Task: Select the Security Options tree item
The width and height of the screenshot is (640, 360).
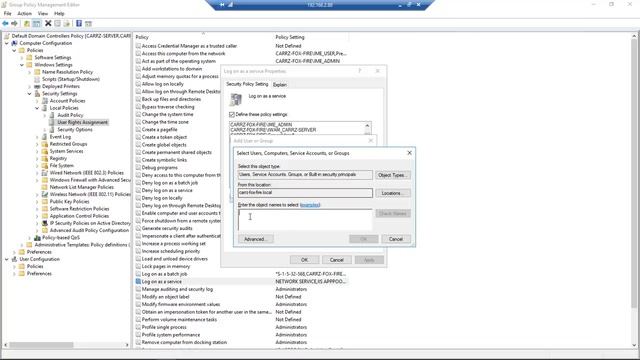Action: 75,130
